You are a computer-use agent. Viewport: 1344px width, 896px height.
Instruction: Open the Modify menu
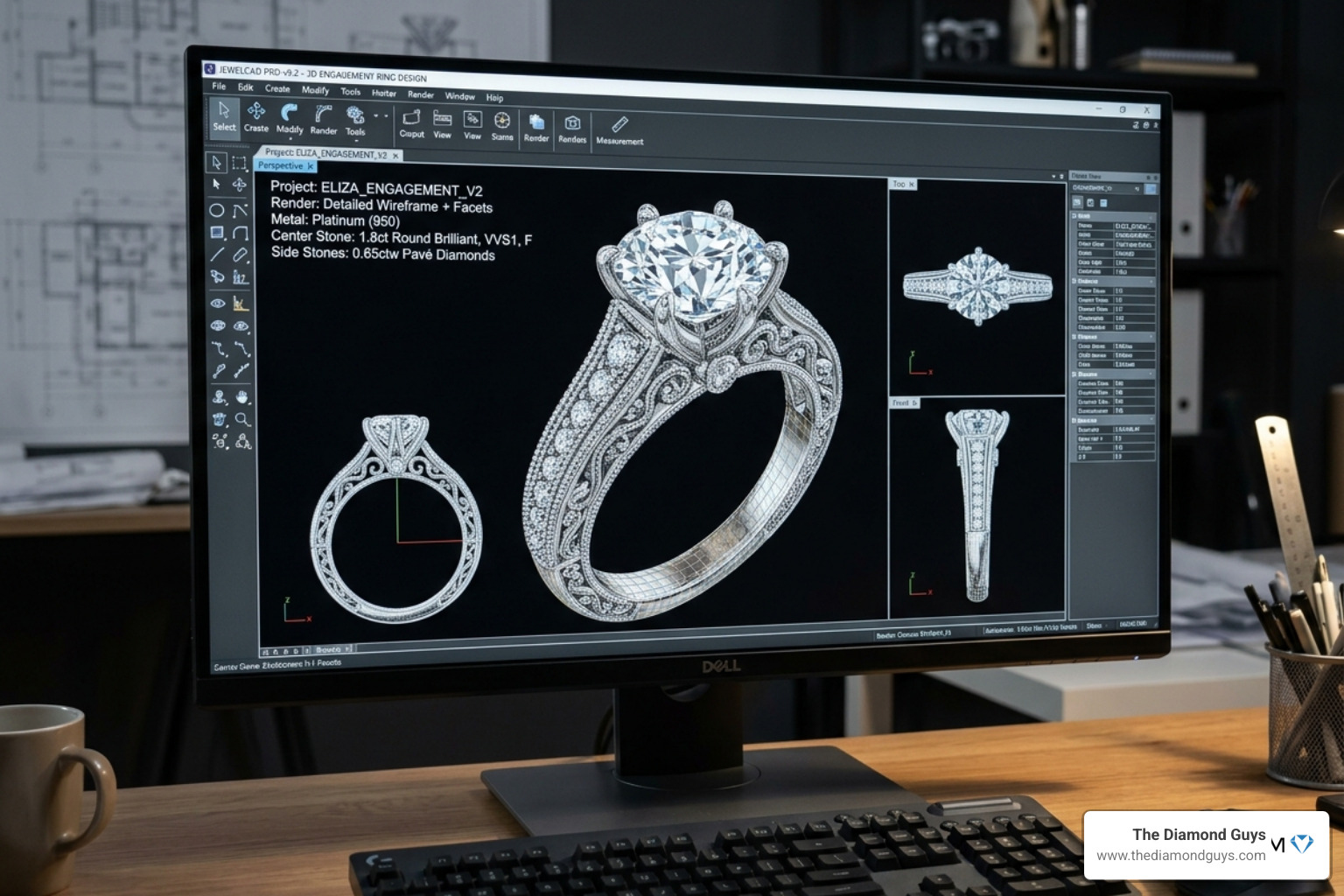click(x=315, y=90)
